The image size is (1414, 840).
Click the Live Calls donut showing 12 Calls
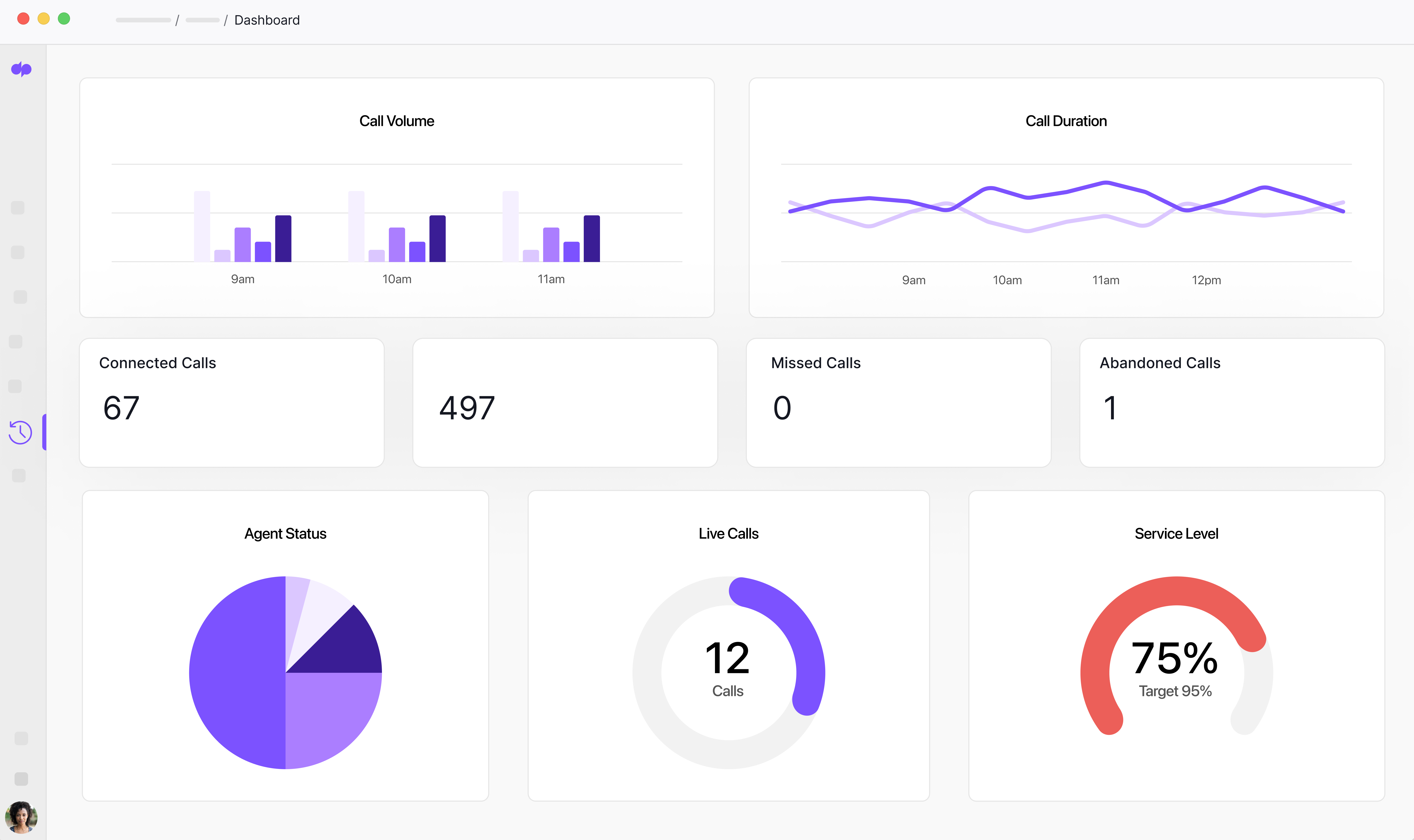(x=729, y=672)
